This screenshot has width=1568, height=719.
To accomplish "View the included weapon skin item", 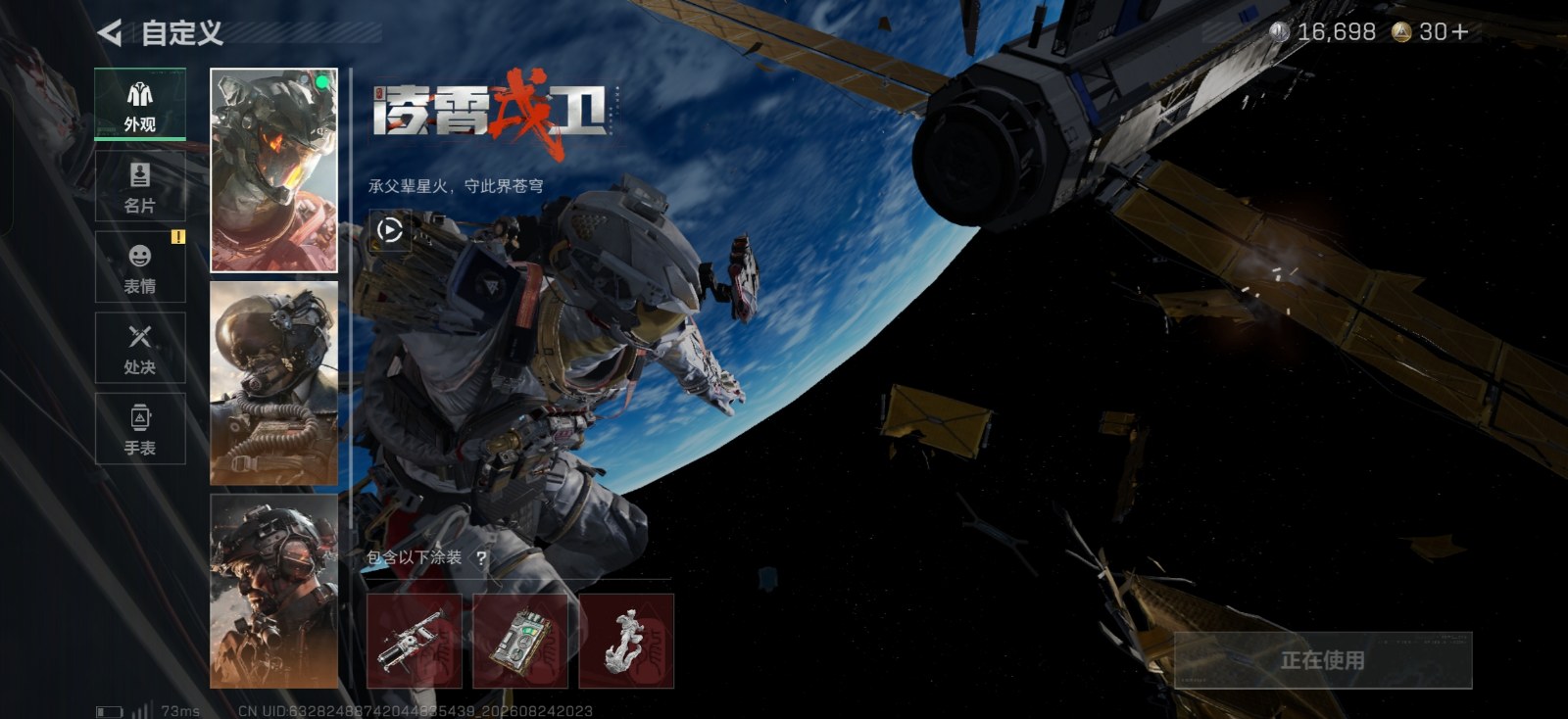I will click(415, 641).
